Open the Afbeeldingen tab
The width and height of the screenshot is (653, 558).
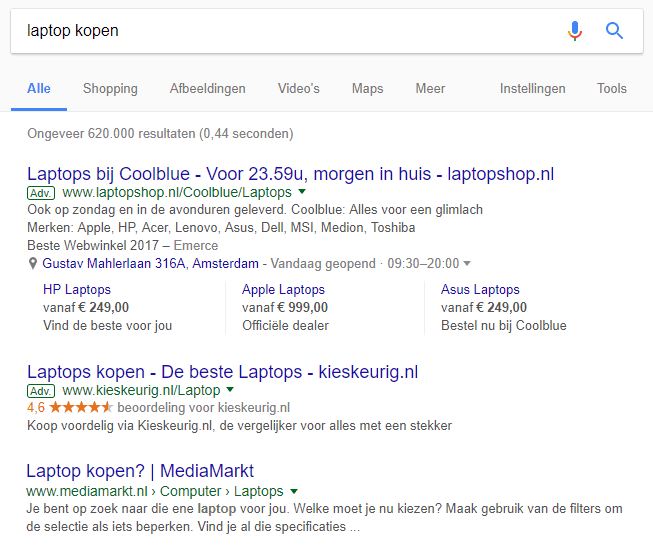(x=207, y=89)
